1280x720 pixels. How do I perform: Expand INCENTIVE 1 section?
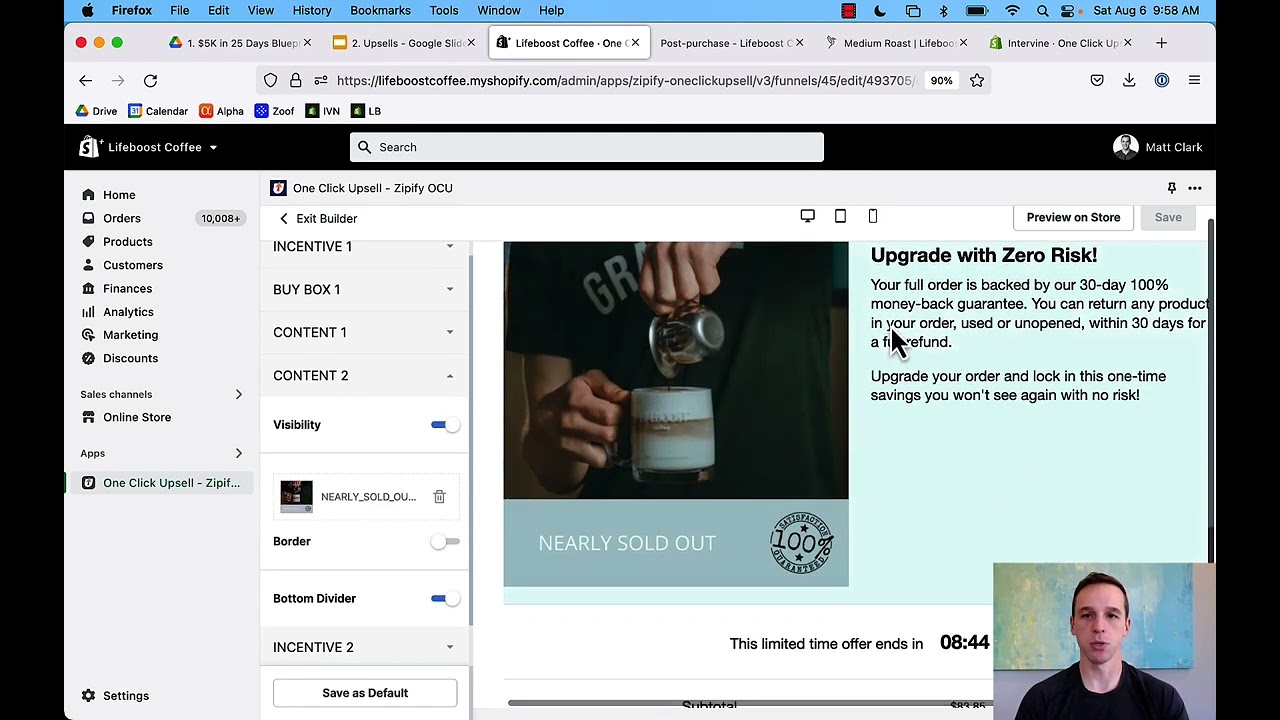click(365, 246)
